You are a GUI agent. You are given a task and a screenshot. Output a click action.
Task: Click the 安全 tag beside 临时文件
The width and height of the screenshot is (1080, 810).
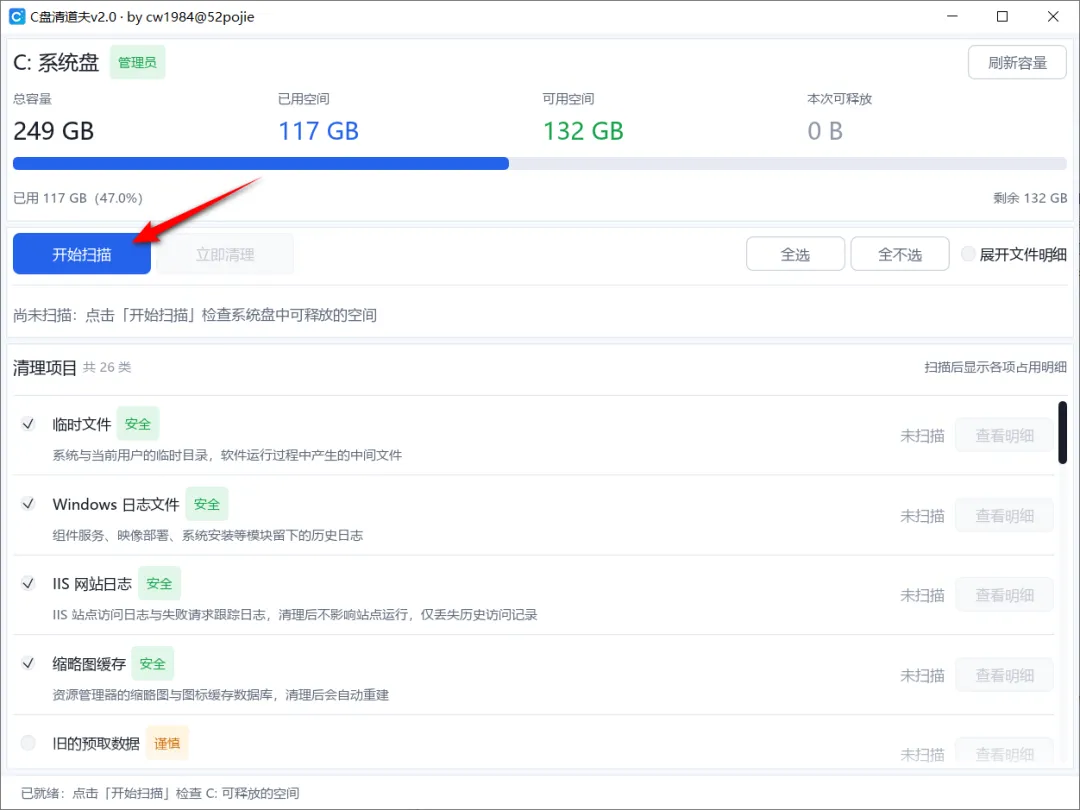(x=138, y=424)
